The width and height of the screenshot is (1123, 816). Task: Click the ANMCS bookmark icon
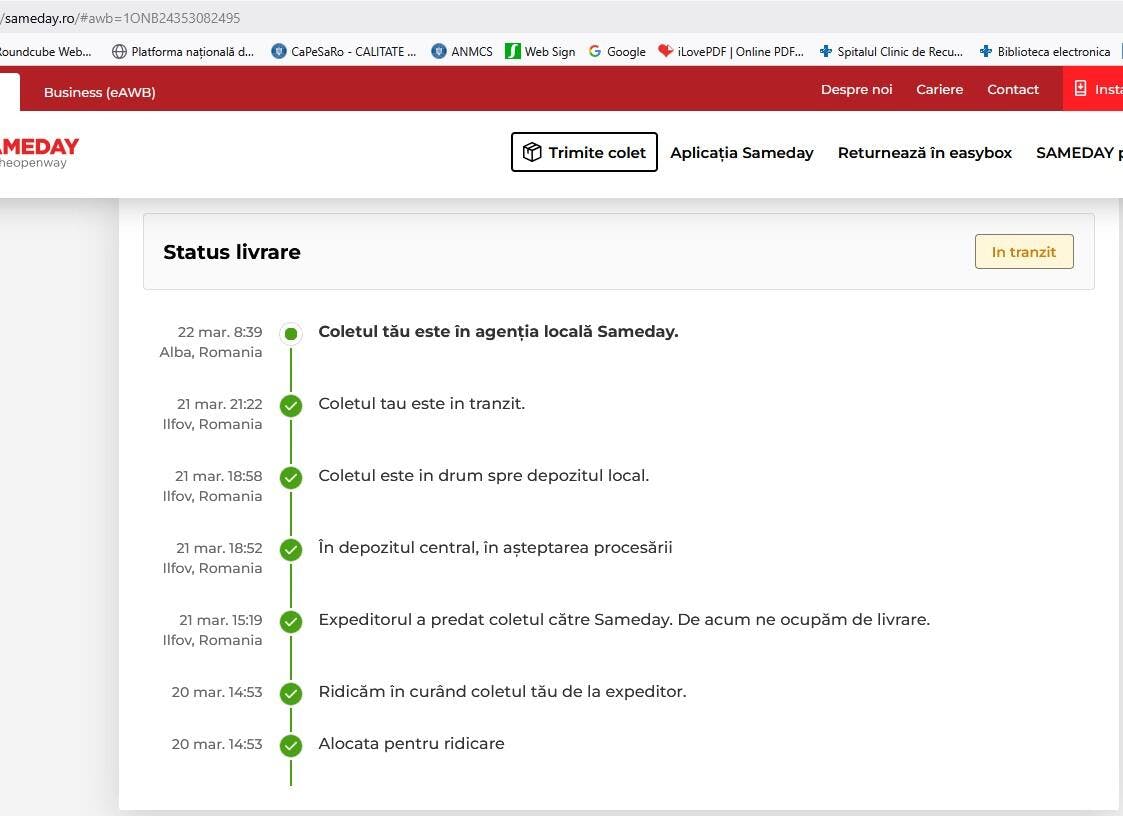pos(439,51)
